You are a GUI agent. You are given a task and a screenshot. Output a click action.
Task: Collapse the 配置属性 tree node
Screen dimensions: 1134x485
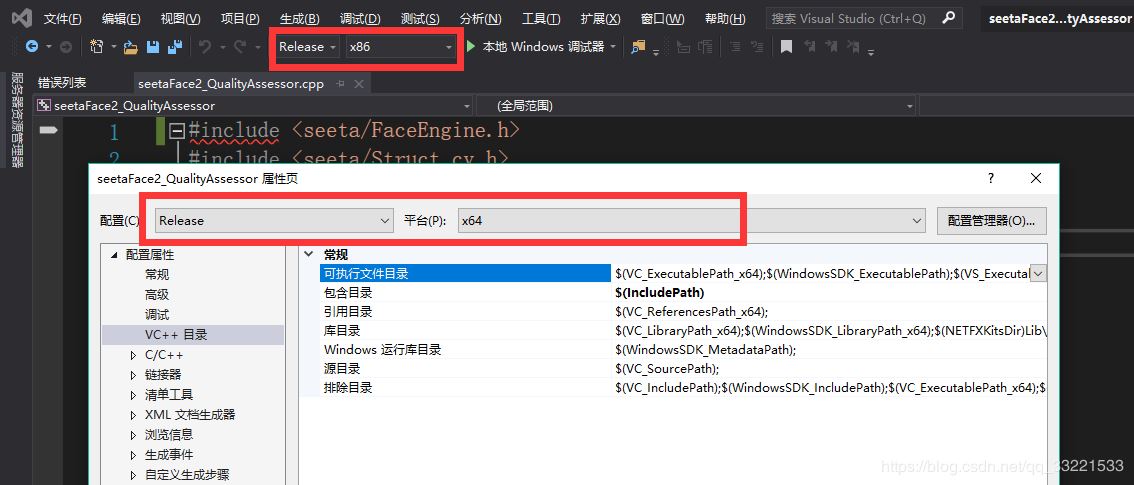point(114,255)
